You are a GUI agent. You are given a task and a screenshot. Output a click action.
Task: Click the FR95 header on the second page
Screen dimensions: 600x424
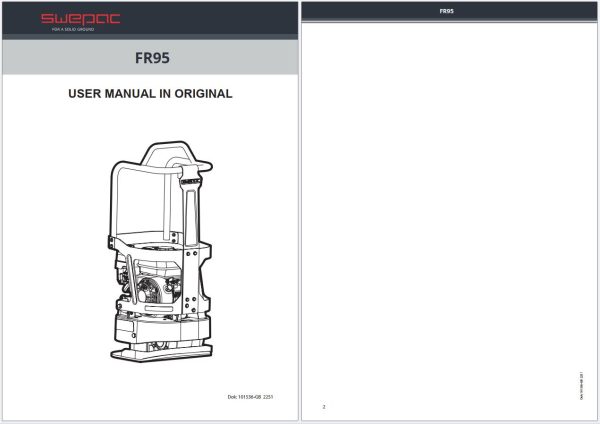pyautogui.click(x=447, y=11)
